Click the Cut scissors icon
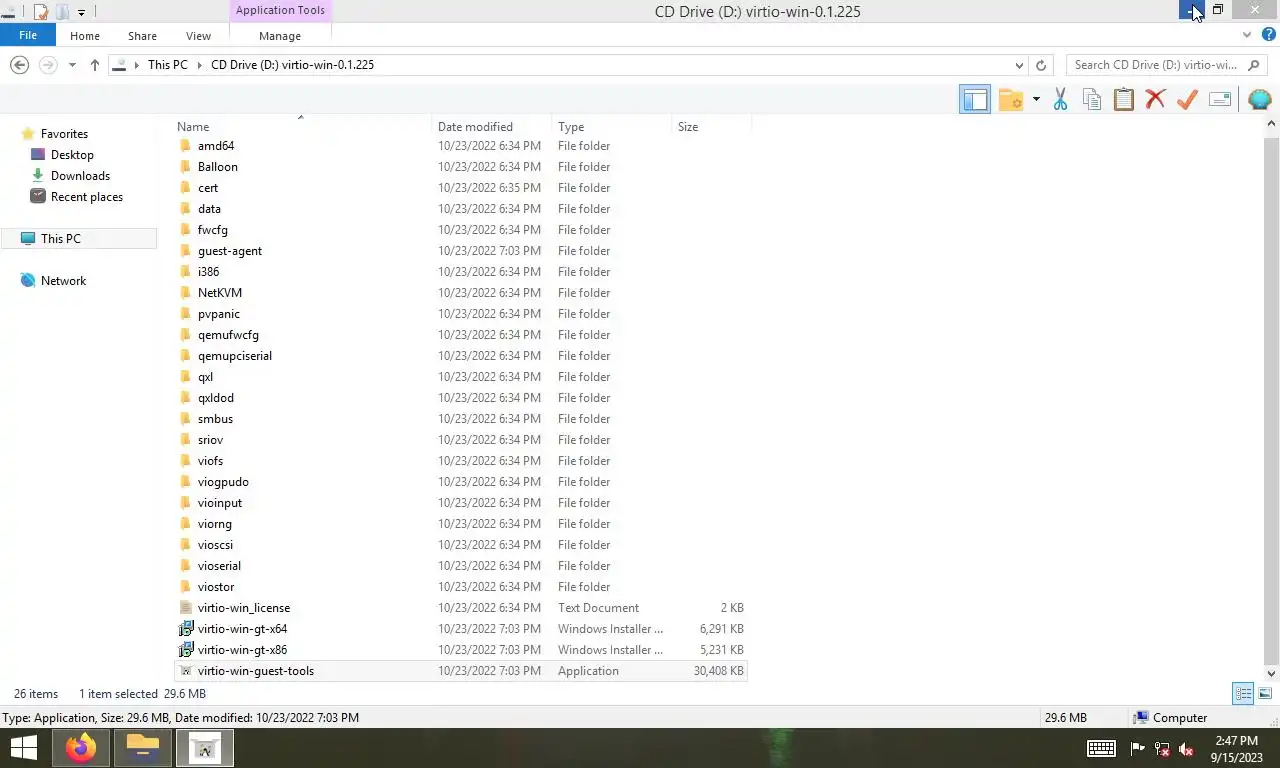 tap(1060, 99)
